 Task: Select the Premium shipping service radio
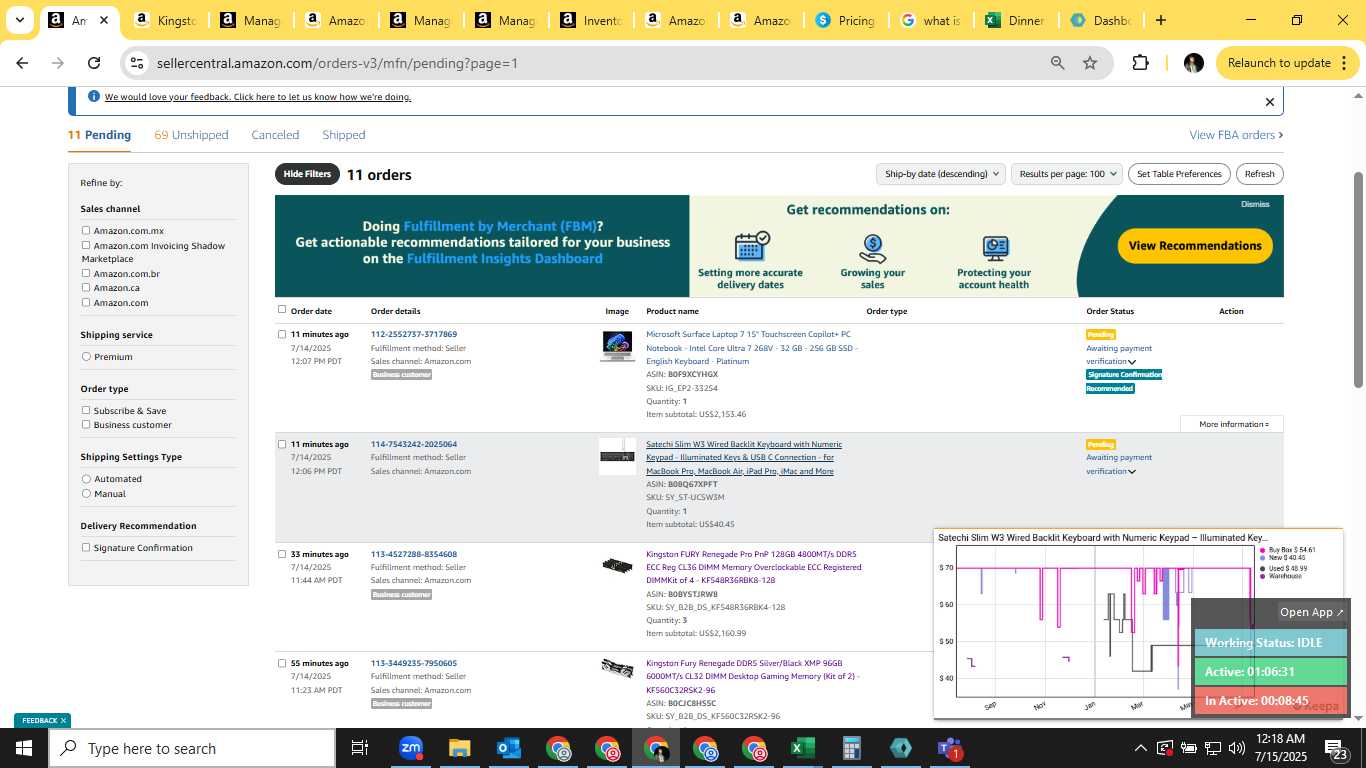[86, 357]
